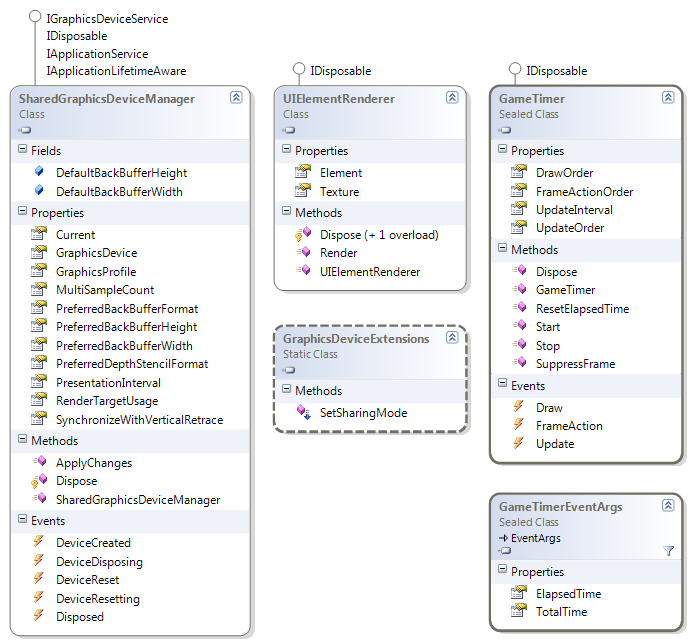Select the GameTimer class title

531,99
